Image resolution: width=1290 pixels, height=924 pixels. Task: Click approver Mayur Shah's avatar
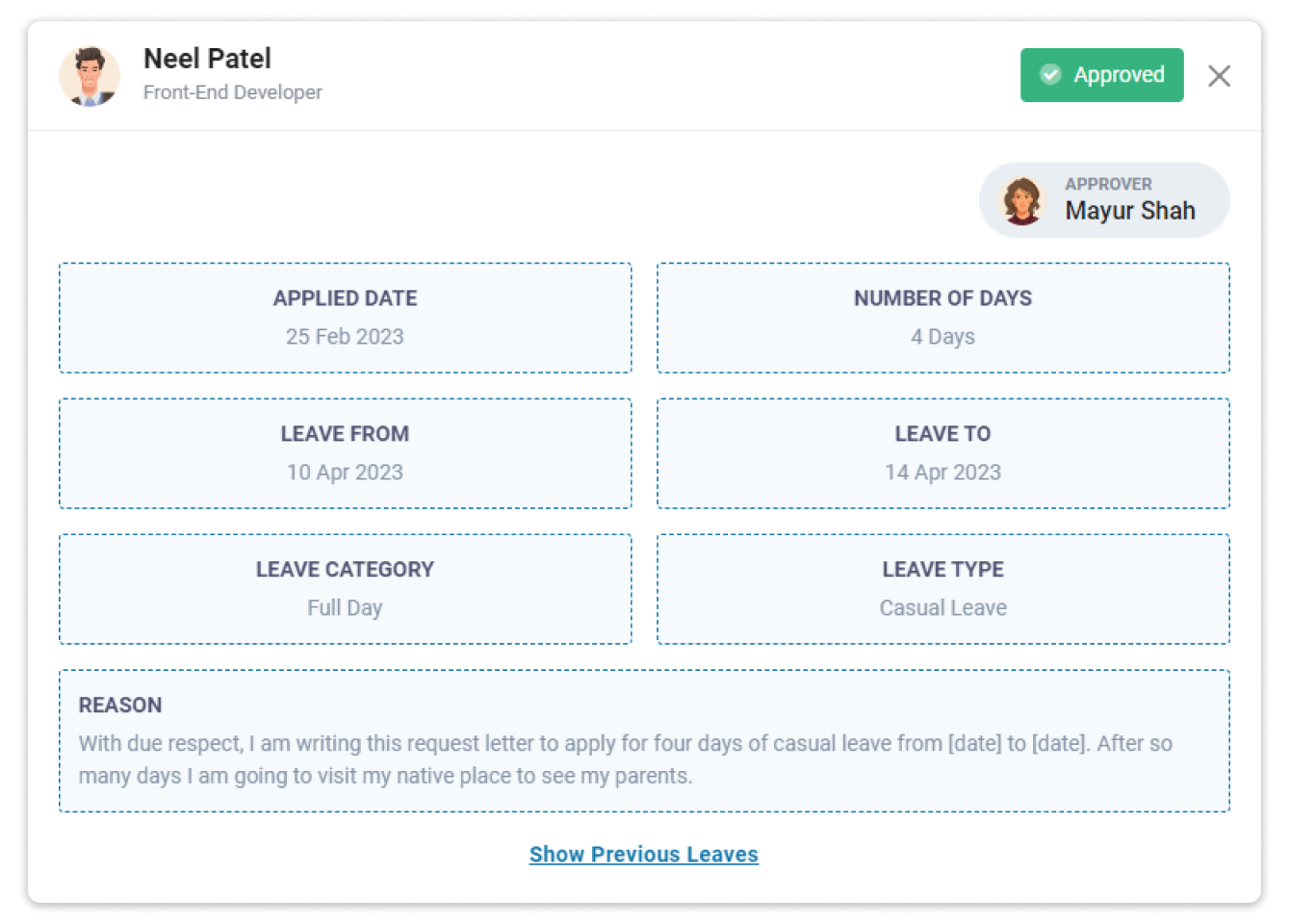pos(1021,200)
